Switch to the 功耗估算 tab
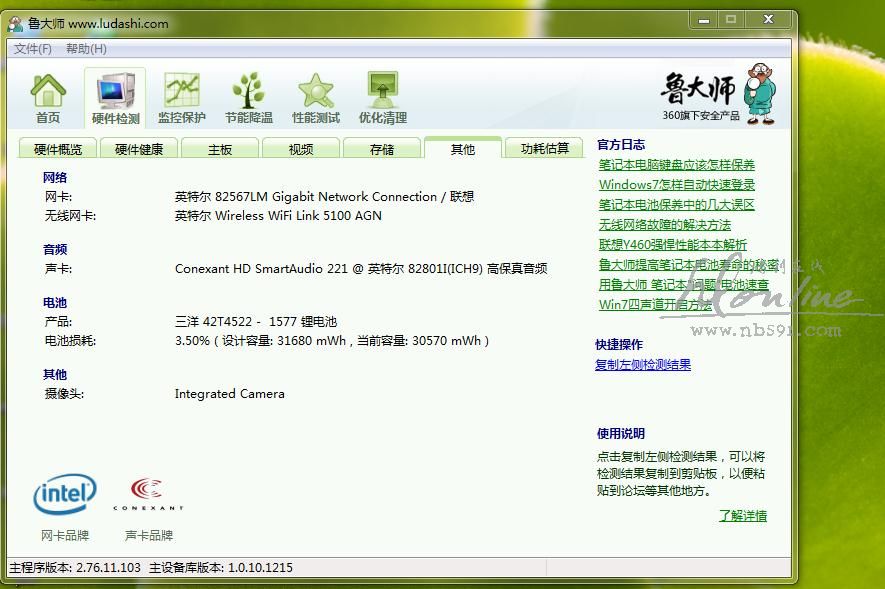The image size is (885, 589). [544, 148]
